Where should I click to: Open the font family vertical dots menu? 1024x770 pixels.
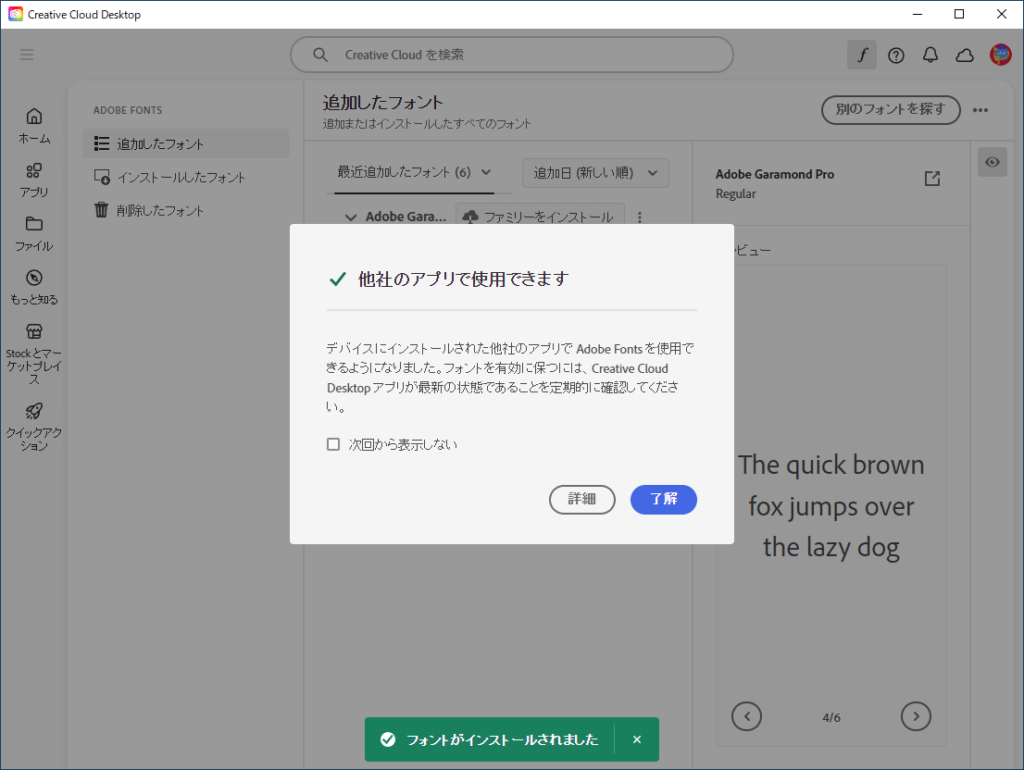click(x=639, y=217)
